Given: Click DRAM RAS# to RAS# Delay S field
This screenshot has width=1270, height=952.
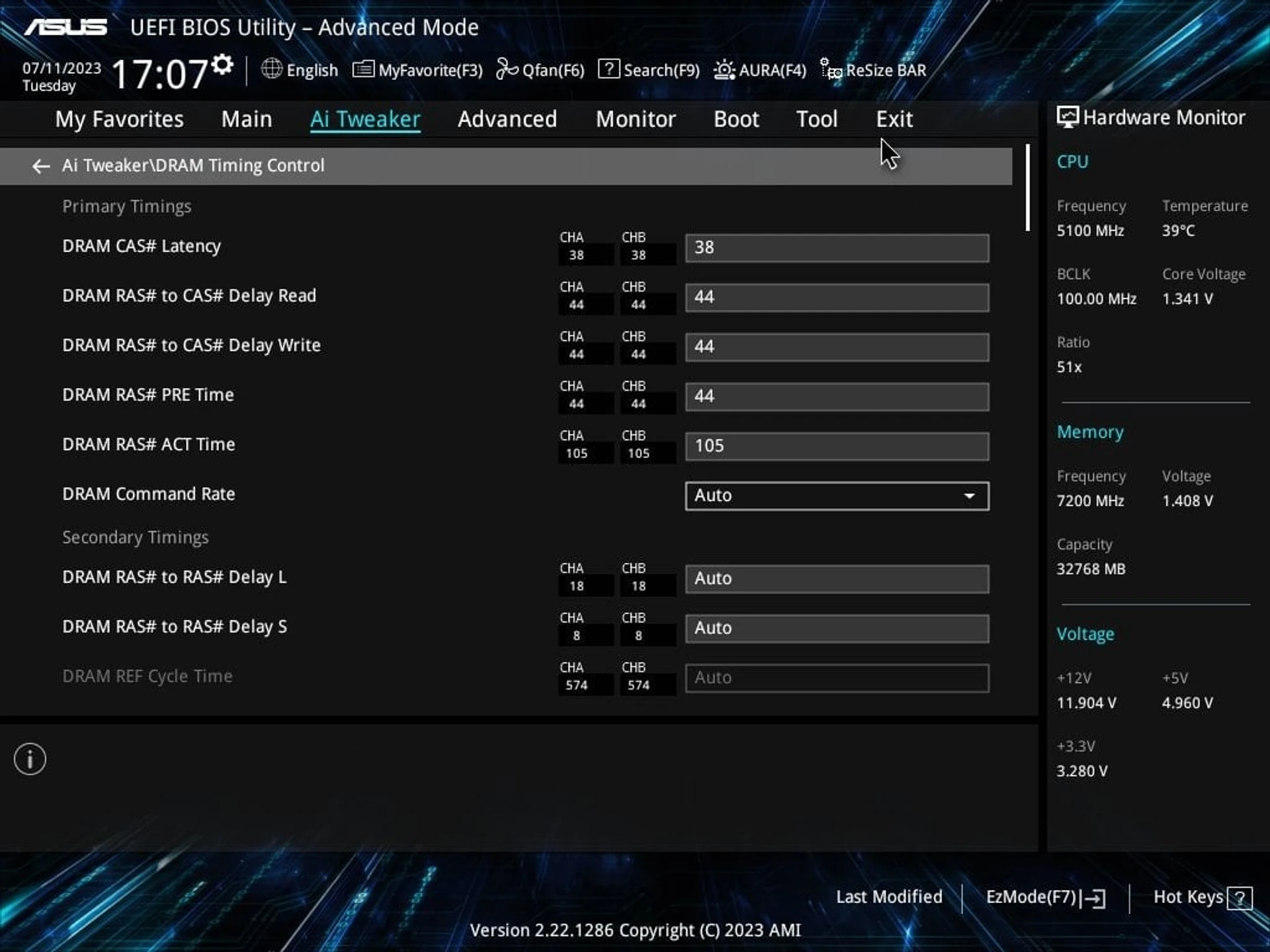Looking at the screenshot, I should (837, 628).
